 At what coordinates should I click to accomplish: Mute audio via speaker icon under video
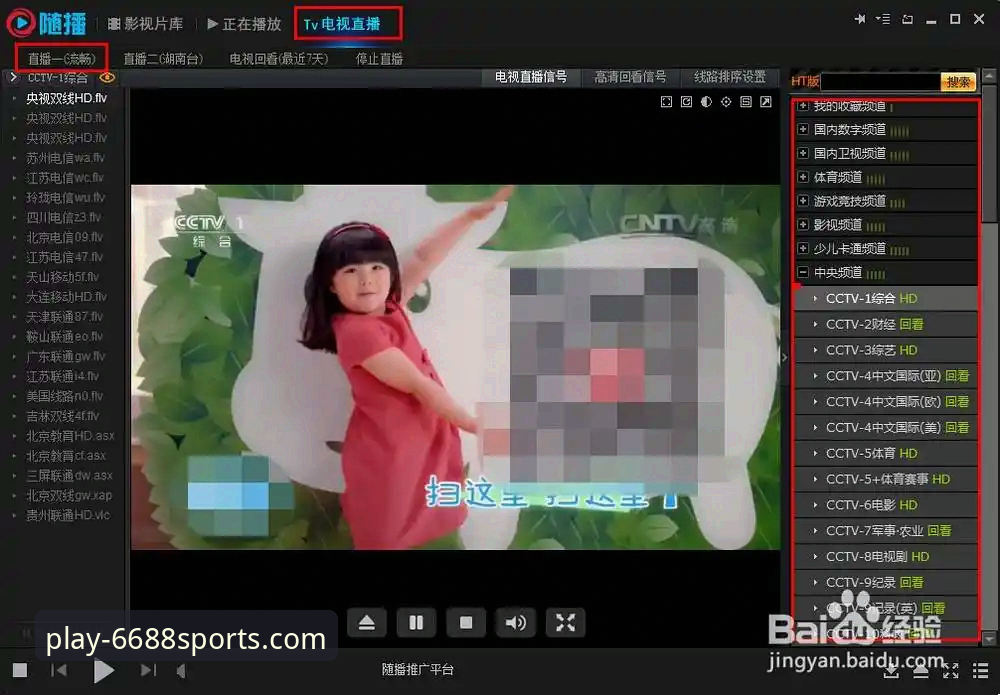click(x=515, y=622)
